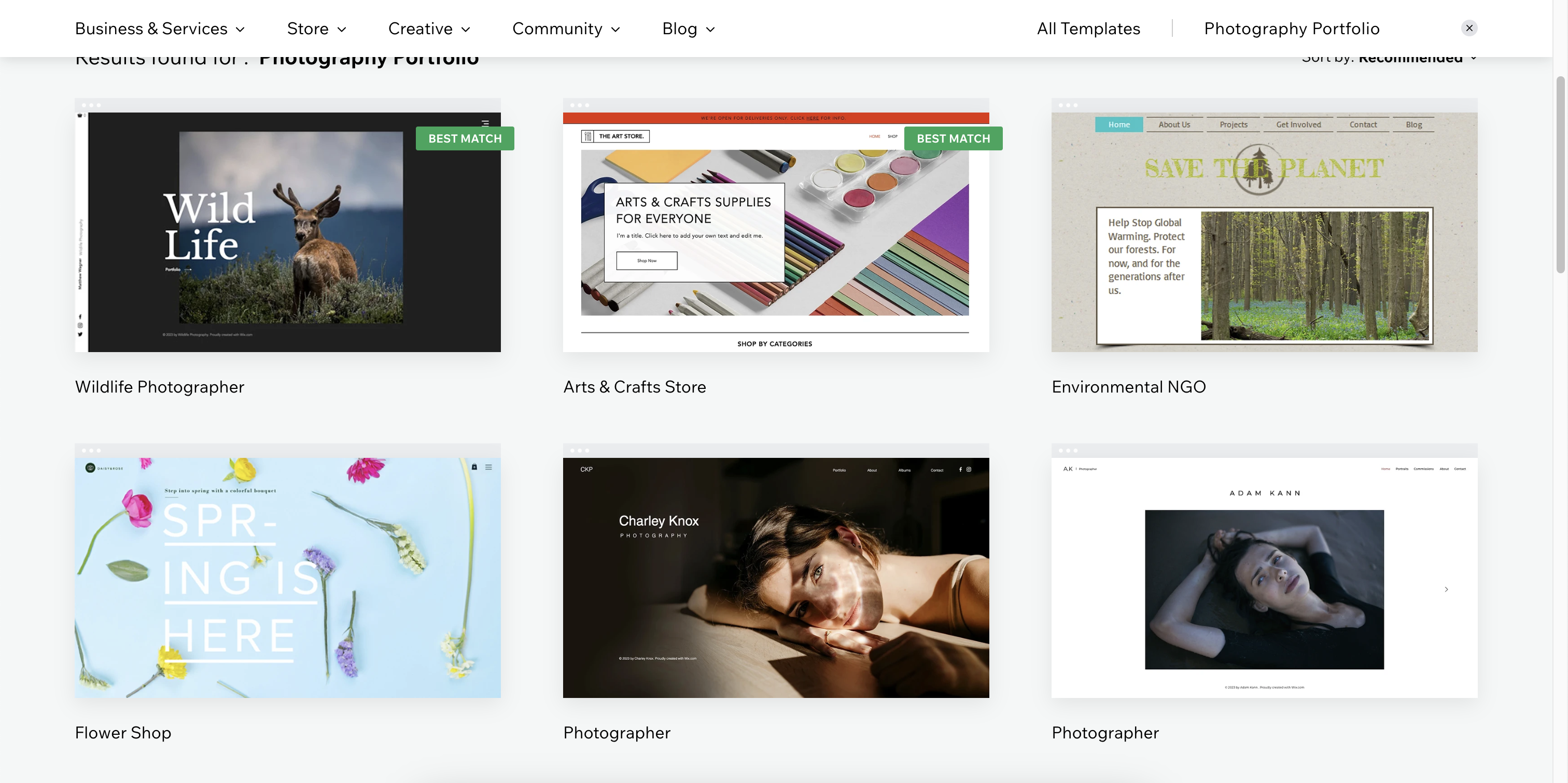Click the Flower Shop template title

pyautogui.click(x=123, y=733)
